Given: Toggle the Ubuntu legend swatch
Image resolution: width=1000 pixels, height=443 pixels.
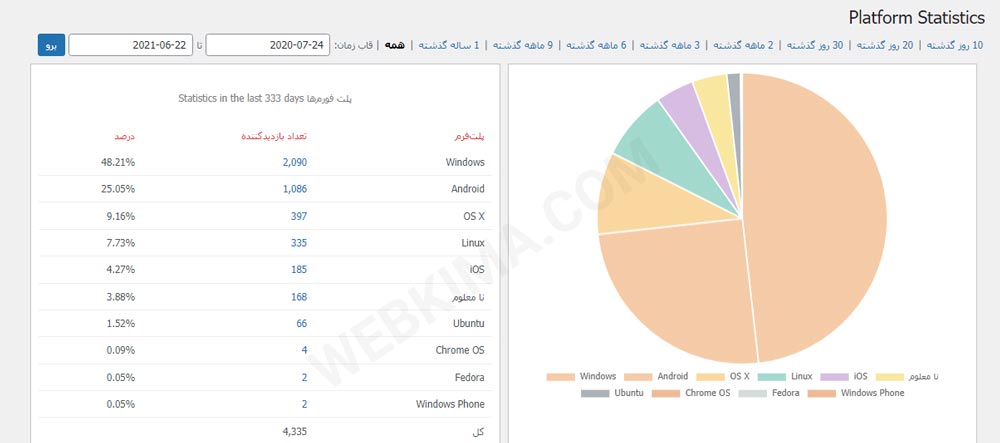Looking at the screenshot, I should click(594, 393).
